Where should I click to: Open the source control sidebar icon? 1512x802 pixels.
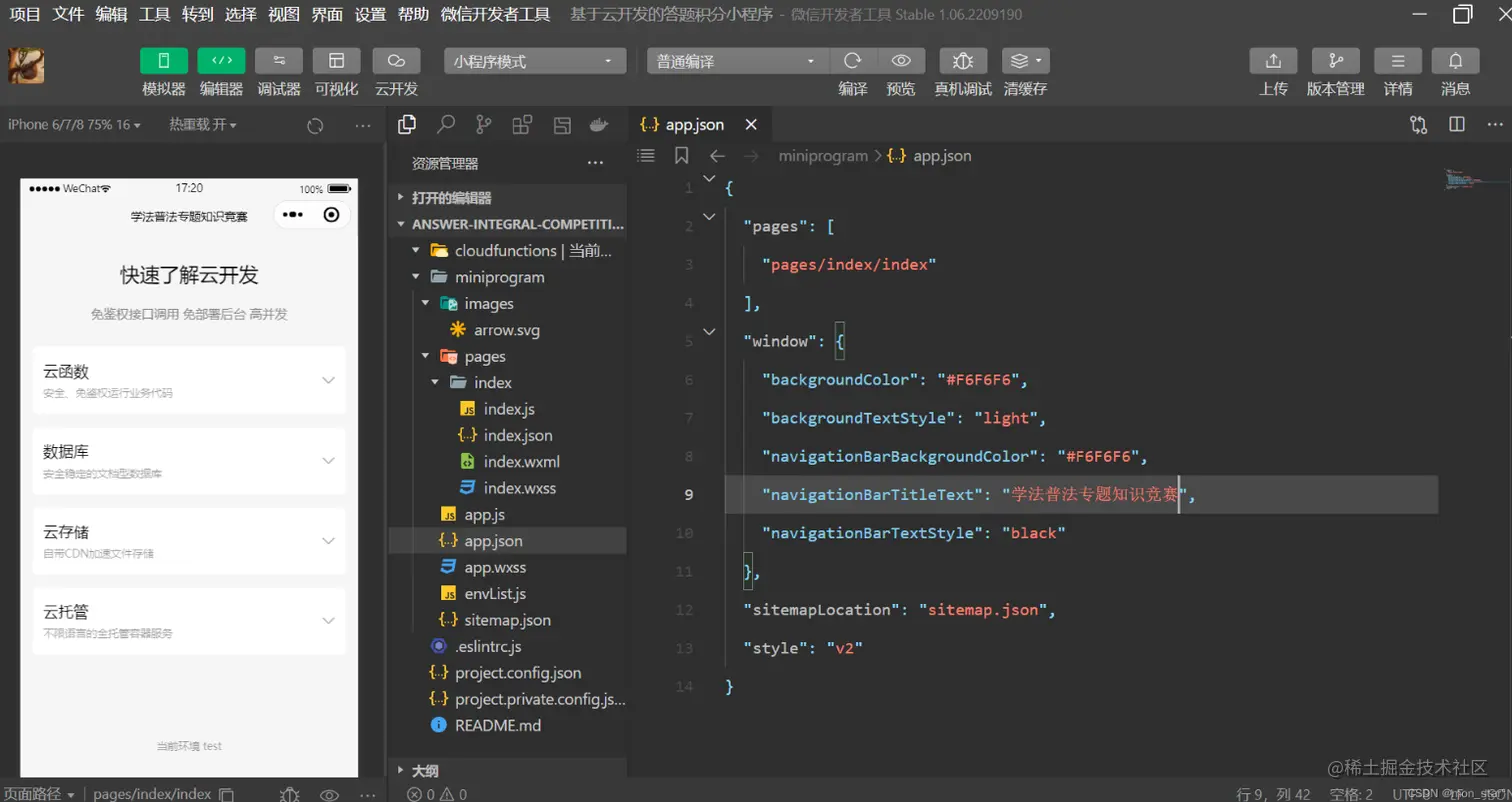484,125
